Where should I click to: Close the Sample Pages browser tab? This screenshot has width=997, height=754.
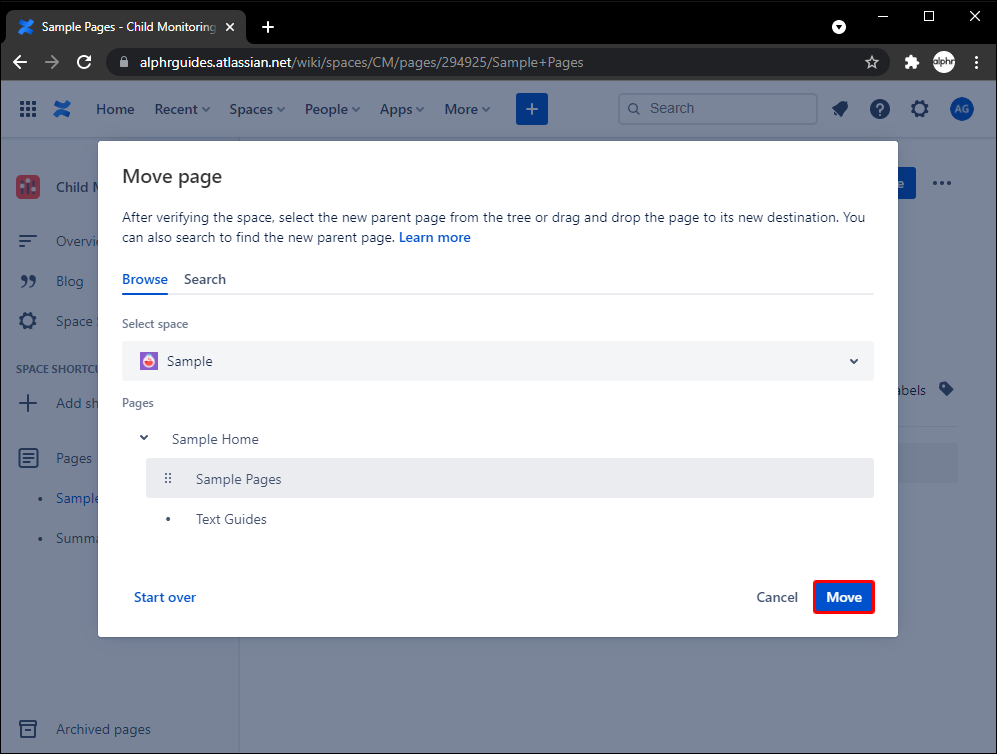point(230,27)
